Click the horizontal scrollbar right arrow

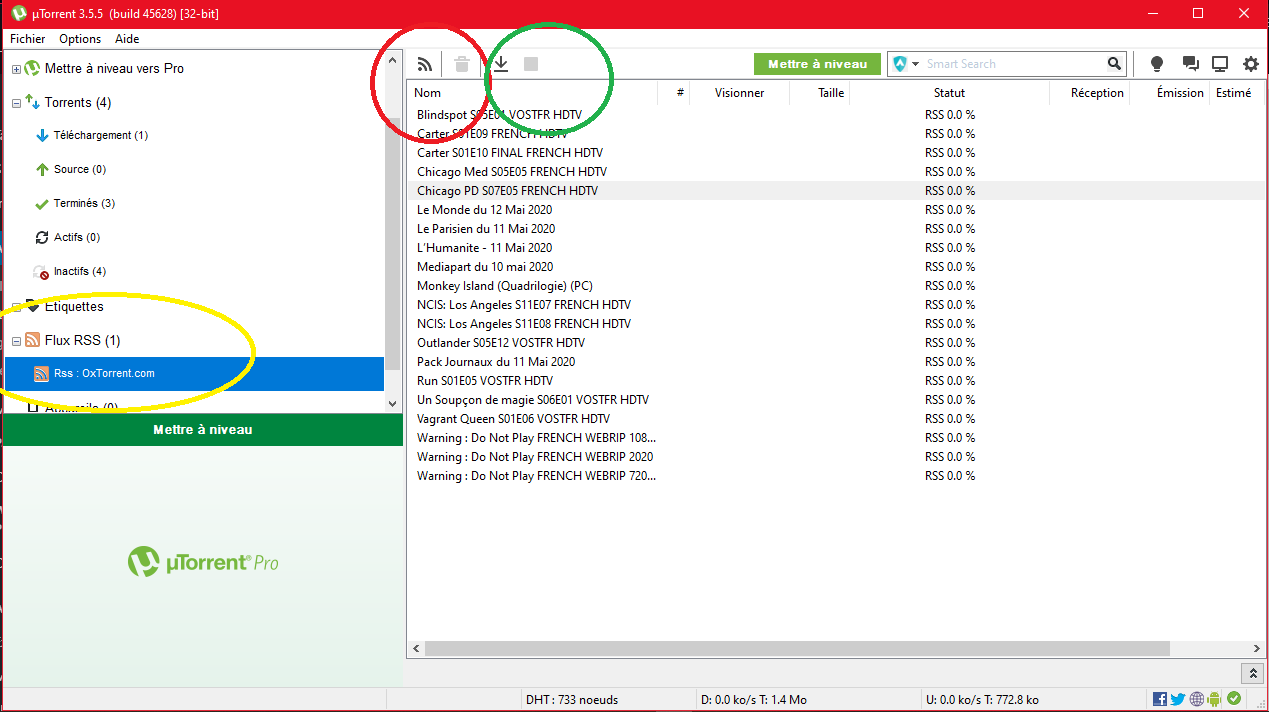coord(1256,649)
